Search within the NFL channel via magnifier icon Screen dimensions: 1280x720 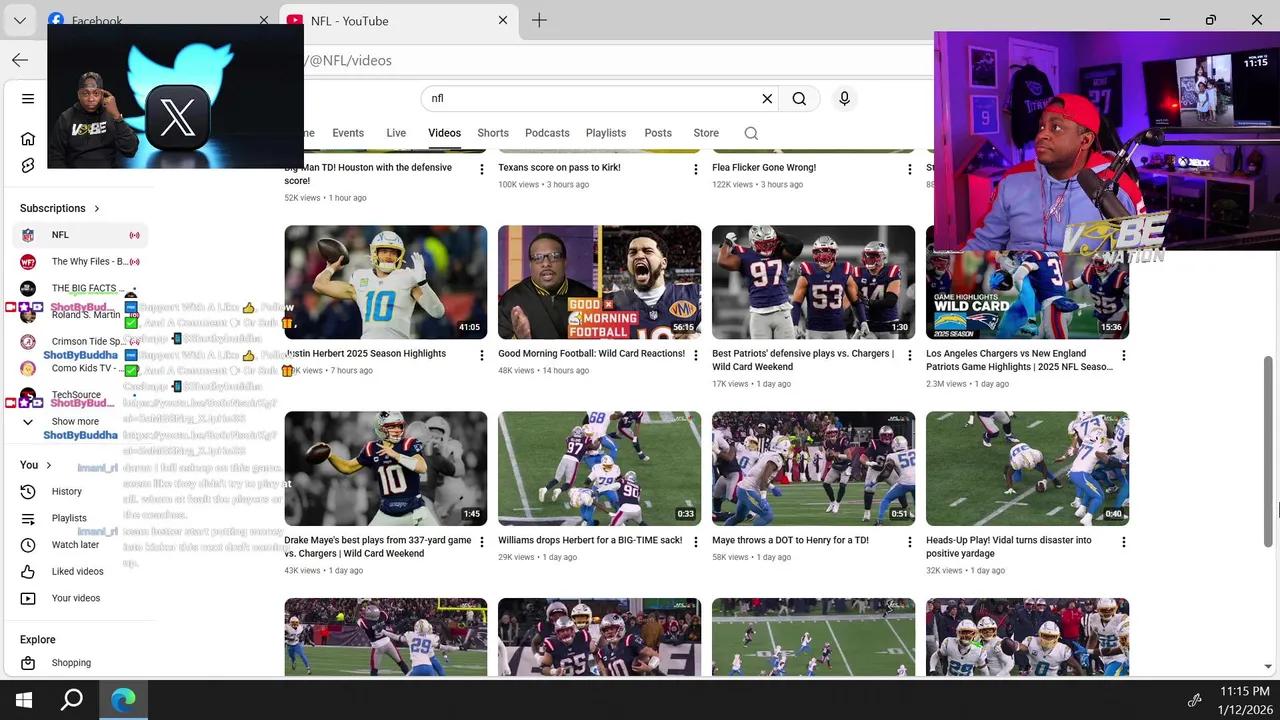click(x=751, y=133)
